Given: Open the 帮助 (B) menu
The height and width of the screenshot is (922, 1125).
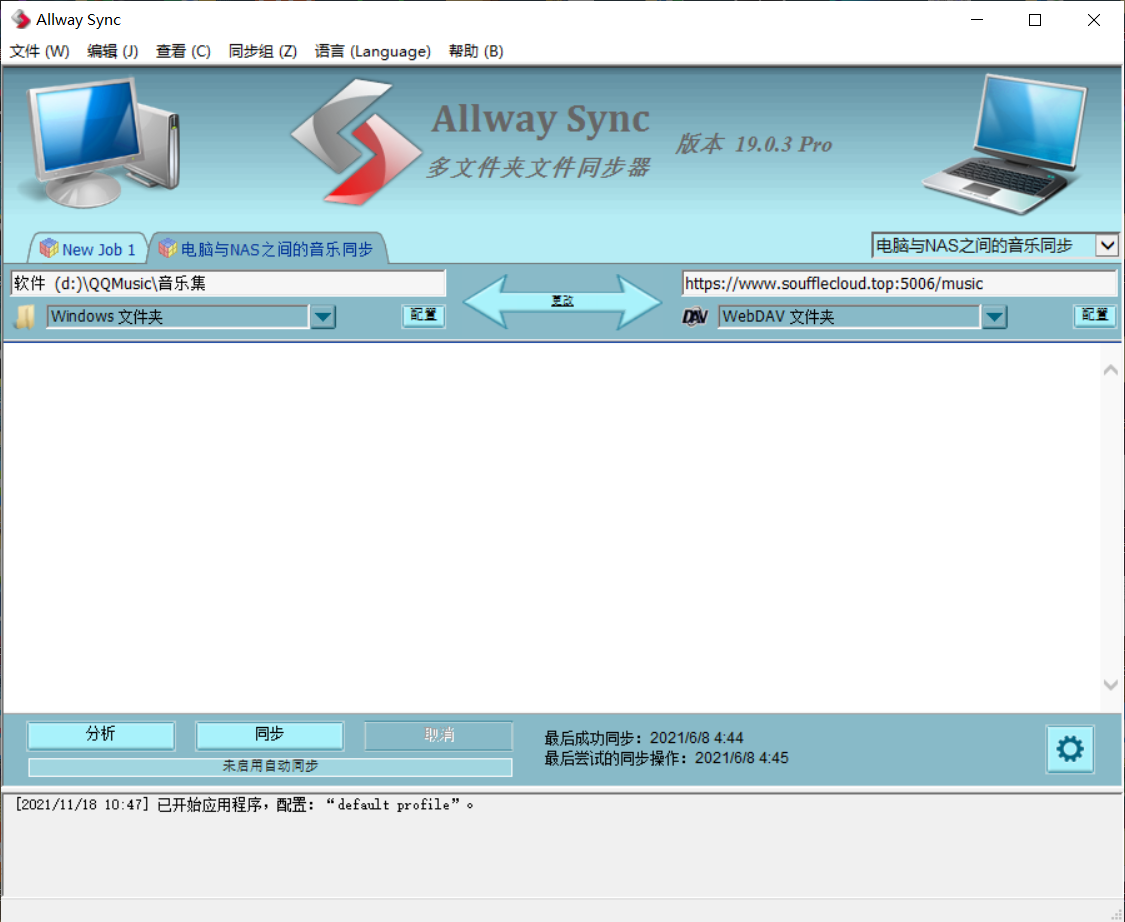Looking at the screenshot, I should pyautogui.click(x=476, y=51).
